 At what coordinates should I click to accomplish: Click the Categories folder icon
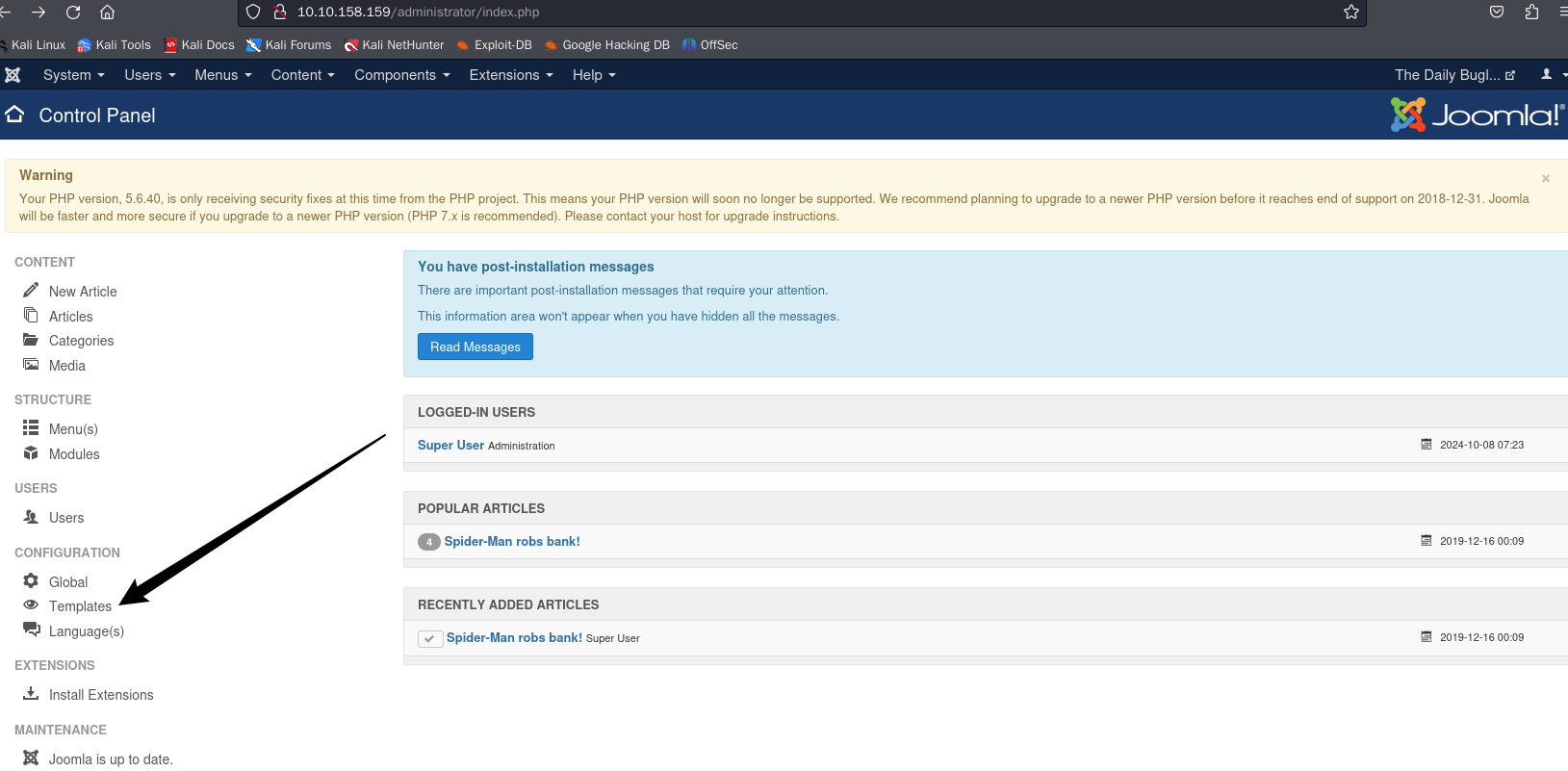(x=31, y=340)
